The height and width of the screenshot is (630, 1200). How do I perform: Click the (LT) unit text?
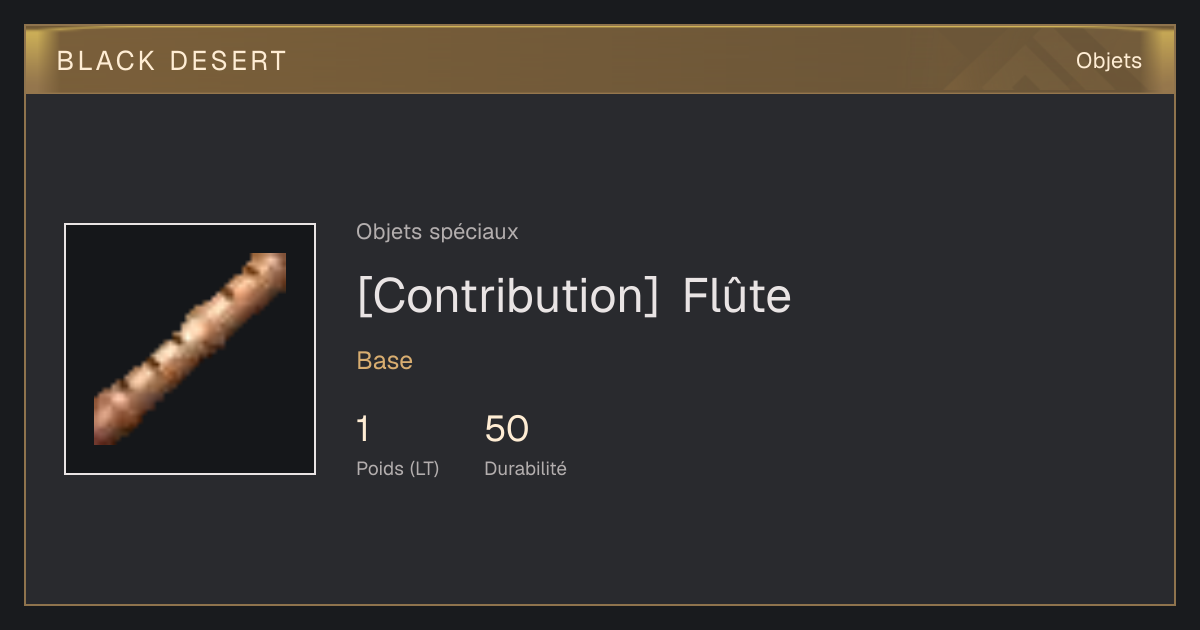[422, 468]
